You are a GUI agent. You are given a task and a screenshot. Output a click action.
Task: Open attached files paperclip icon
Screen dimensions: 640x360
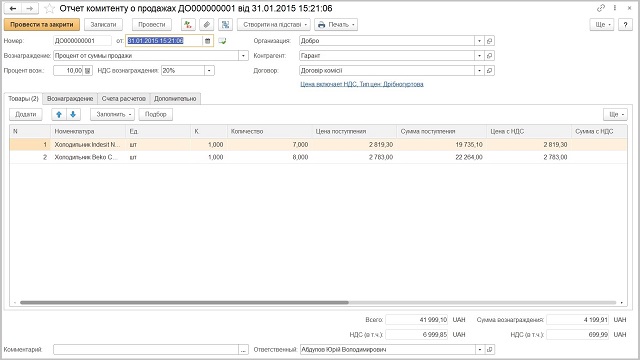coord(207,24)
